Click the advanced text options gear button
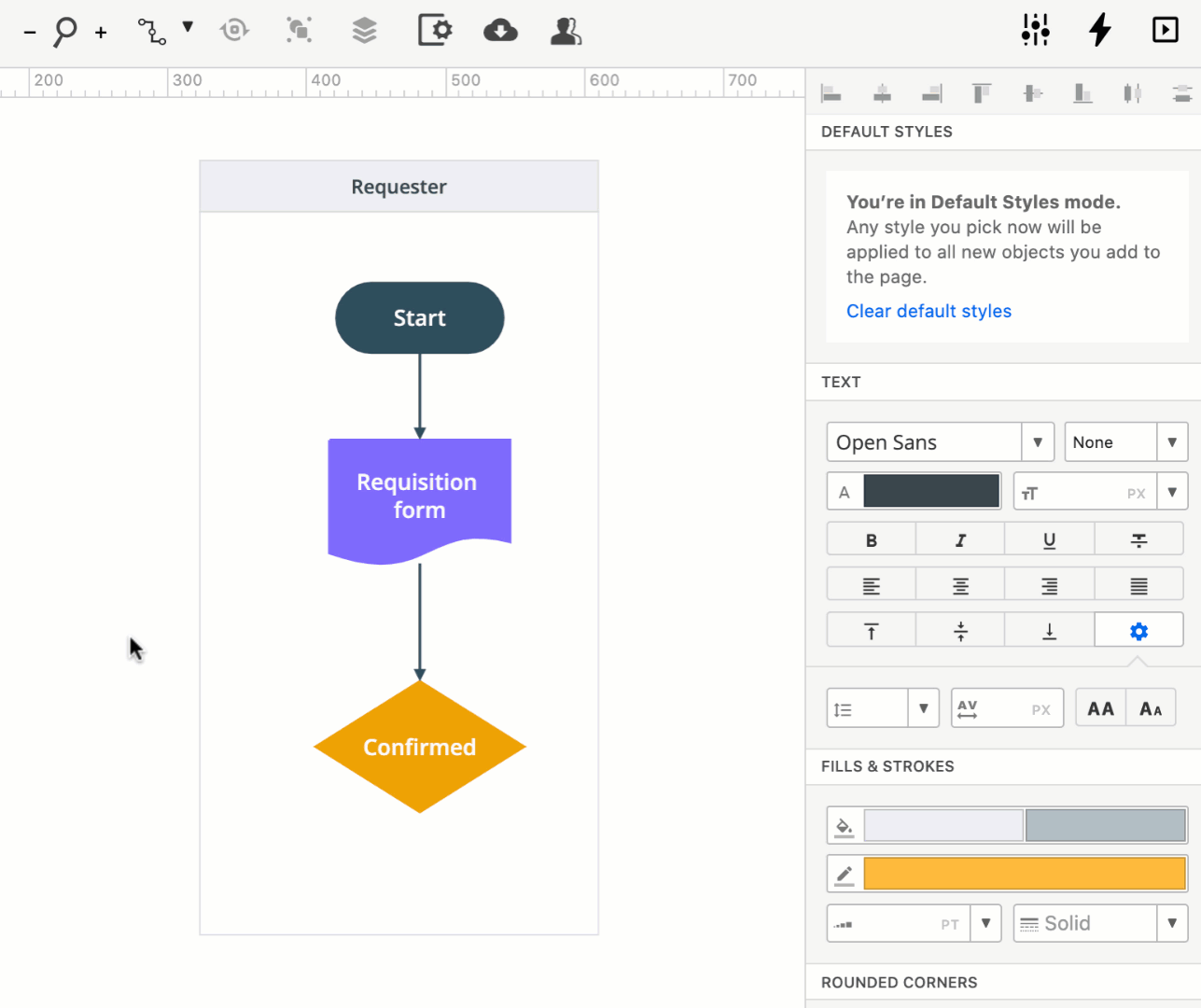The height and width of the screenshot is (1008, 1201). pos(1138,629)
